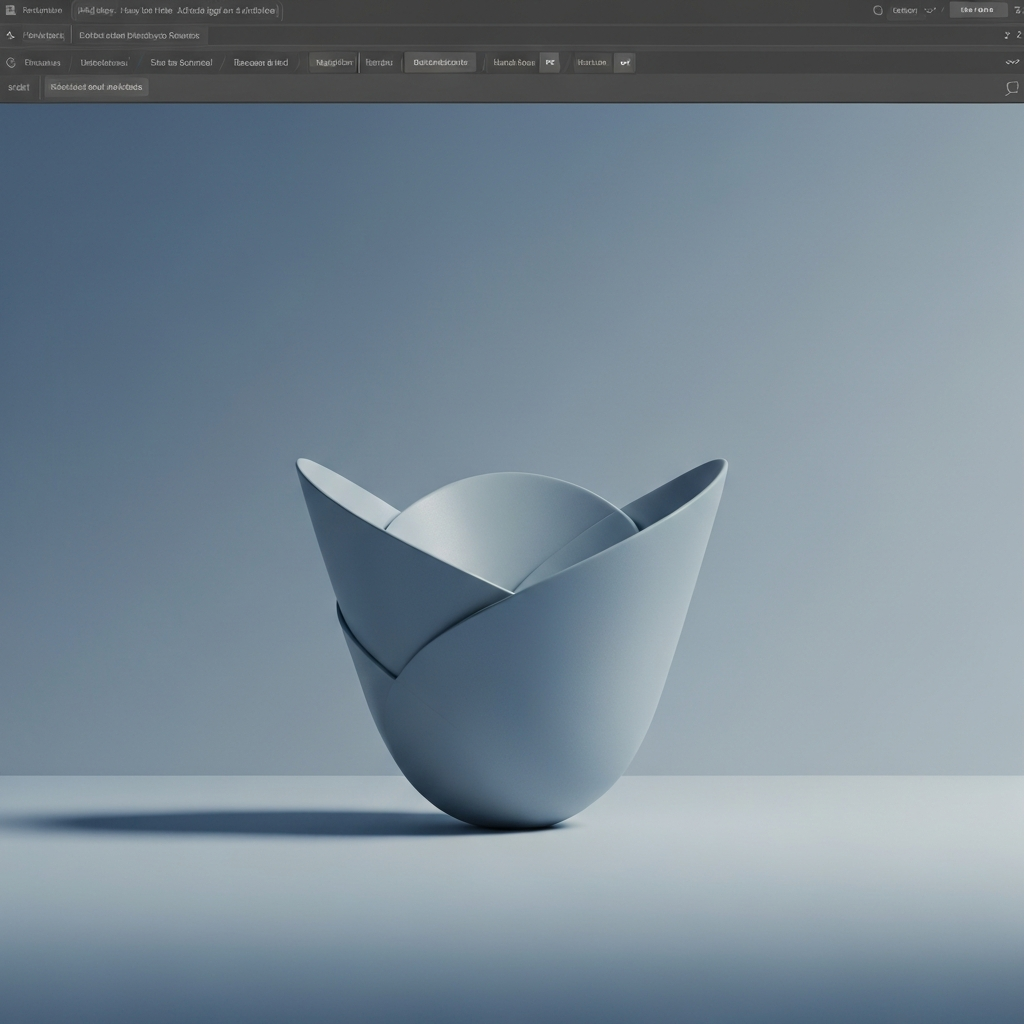Expand the double-chevron at right of third row
This screenshot has width=1024, height=1024.
[1012, 63]
